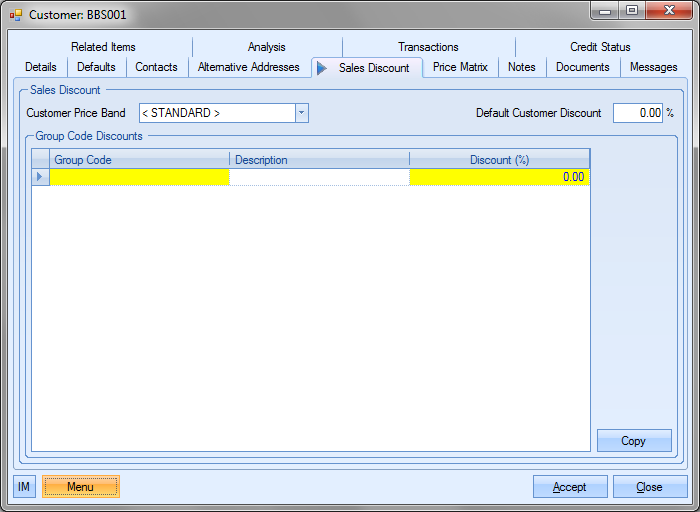Click the Default Customer Discount field
Screen dimensions: 700x512
coord(637,113)
